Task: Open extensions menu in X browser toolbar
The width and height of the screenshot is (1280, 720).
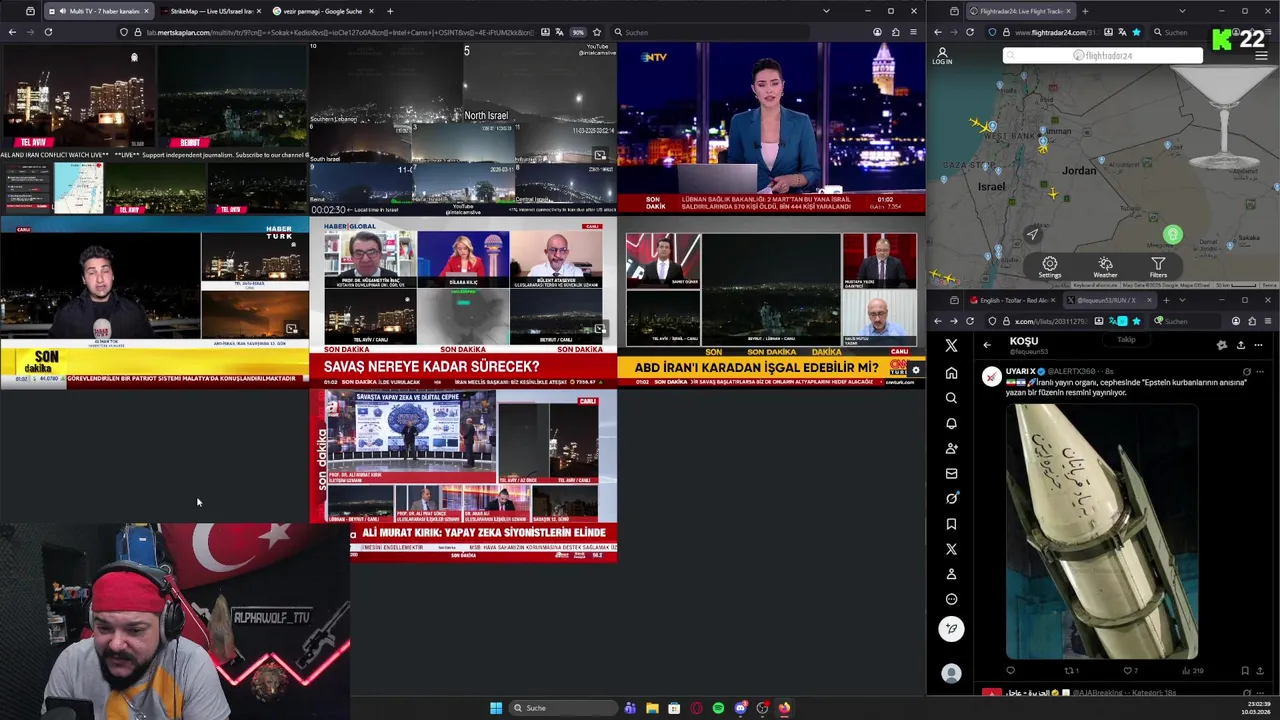Action: [x=1251, y=321]
